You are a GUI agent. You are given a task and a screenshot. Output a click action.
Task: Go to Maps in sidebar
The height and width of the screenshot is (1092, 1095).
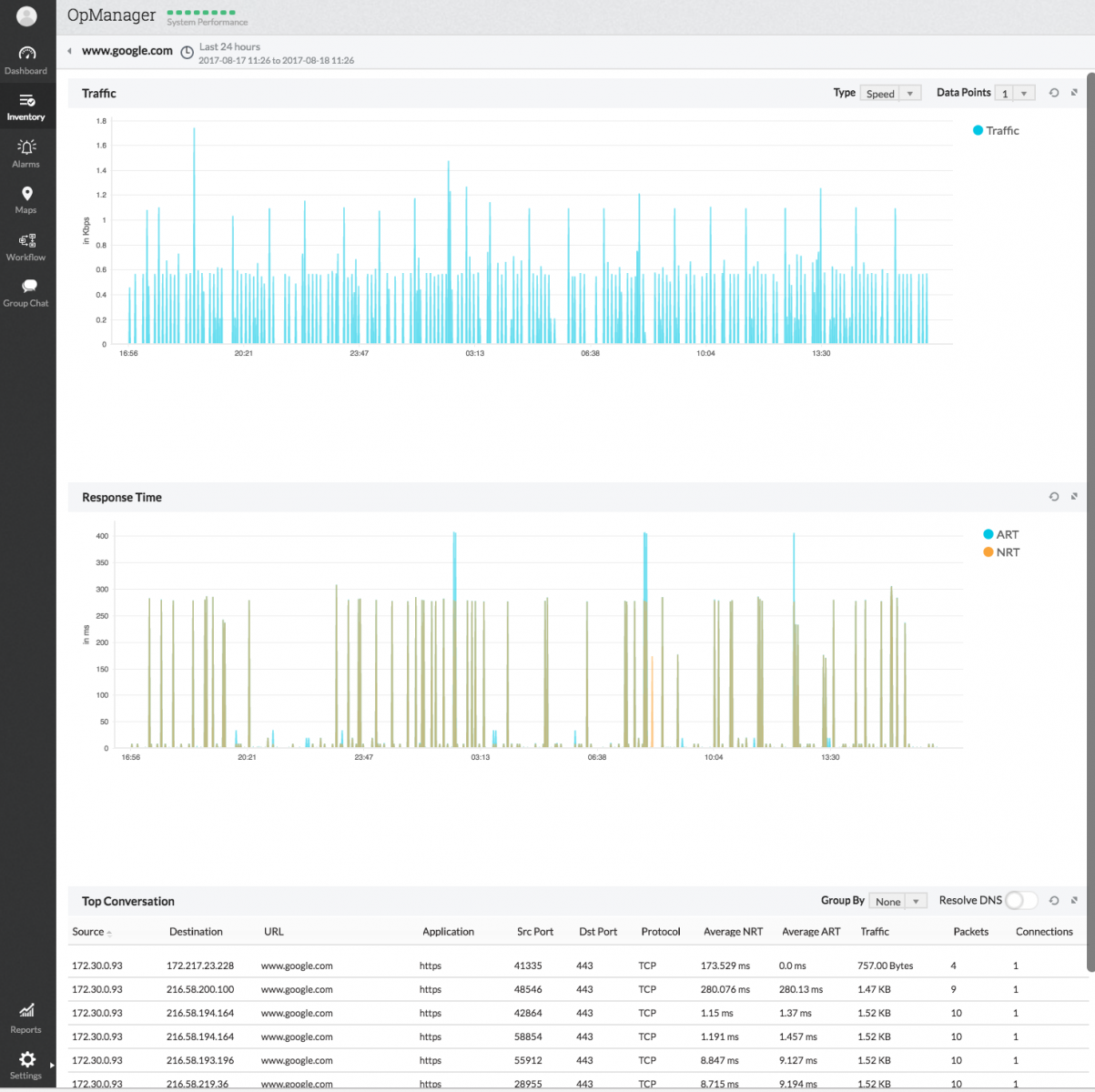click(26, 199)
